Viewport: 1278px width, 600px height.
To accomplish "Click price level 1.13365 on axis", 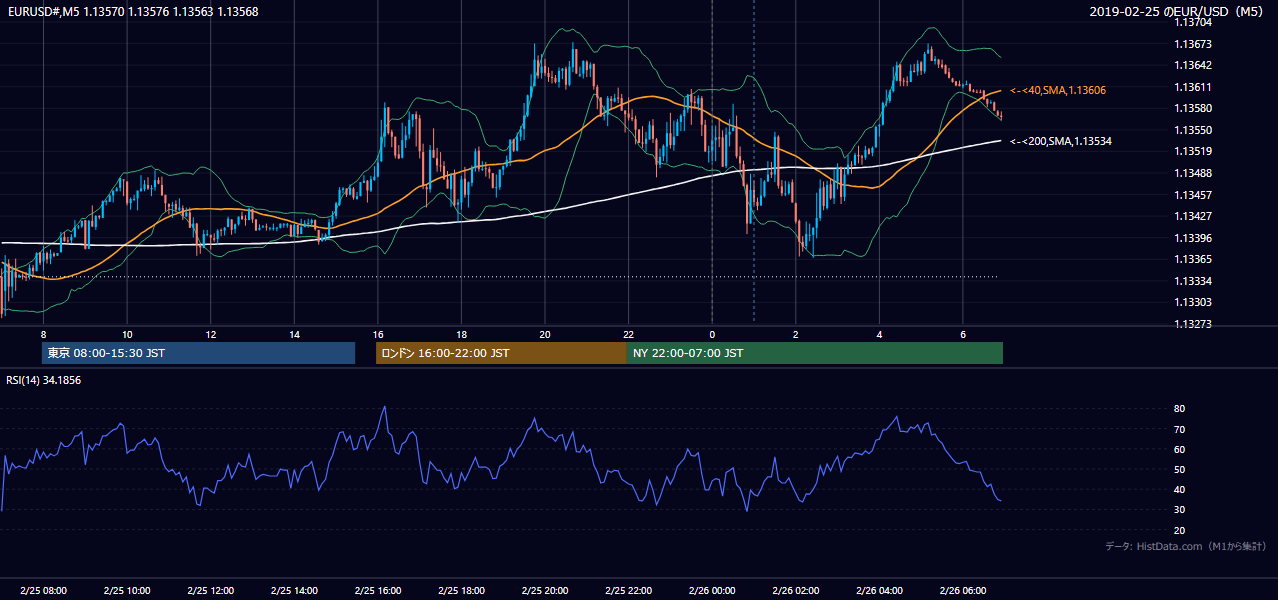I will (1194, 259).
